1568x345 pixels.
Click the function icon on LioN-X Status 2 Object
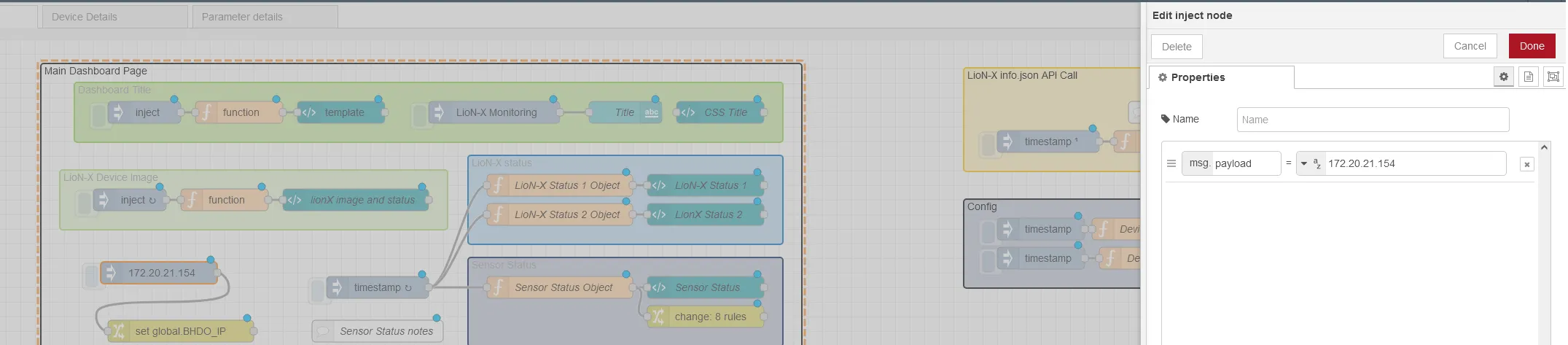pyautogui.click(x=498, y=214)
